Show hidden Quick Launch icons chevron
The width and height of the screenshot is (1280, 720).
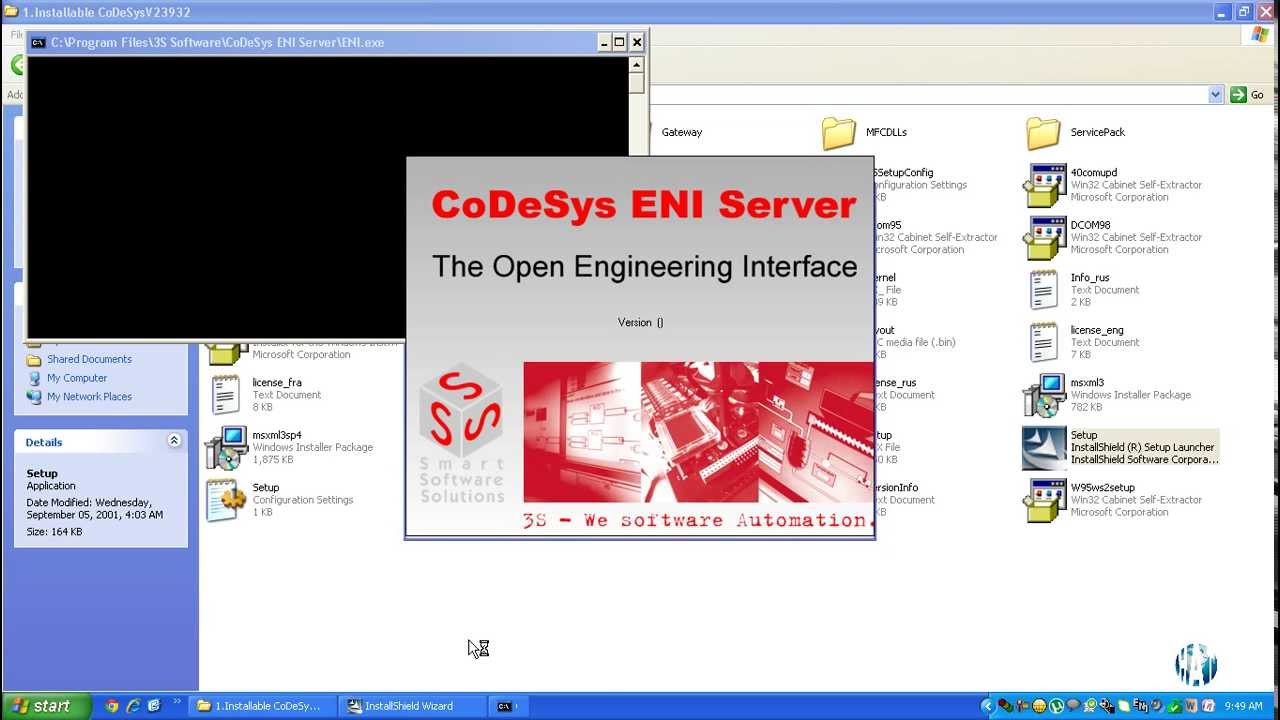pyautogui.click(x=178, y=703)
